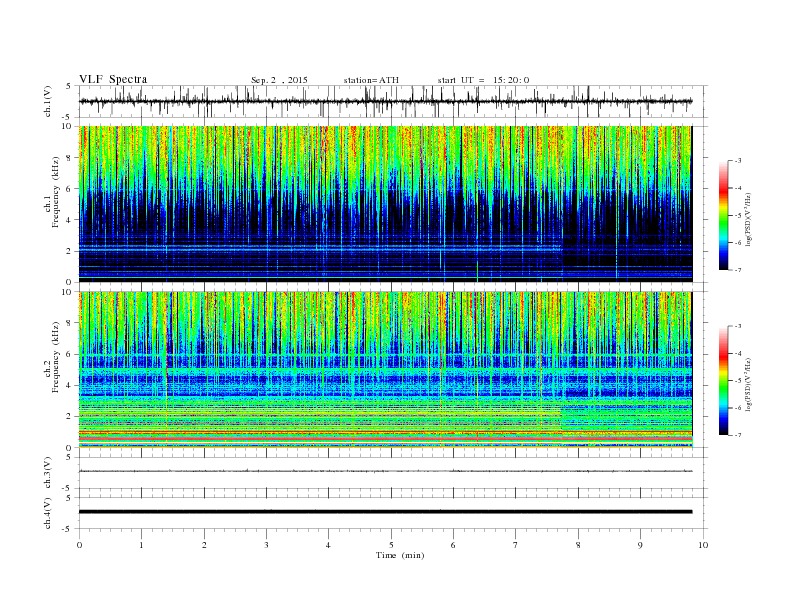Screen dimensions: 792x612
Task: Click the "-5" tick on ch.1 colorbar
Action: [x=737, y=216]
